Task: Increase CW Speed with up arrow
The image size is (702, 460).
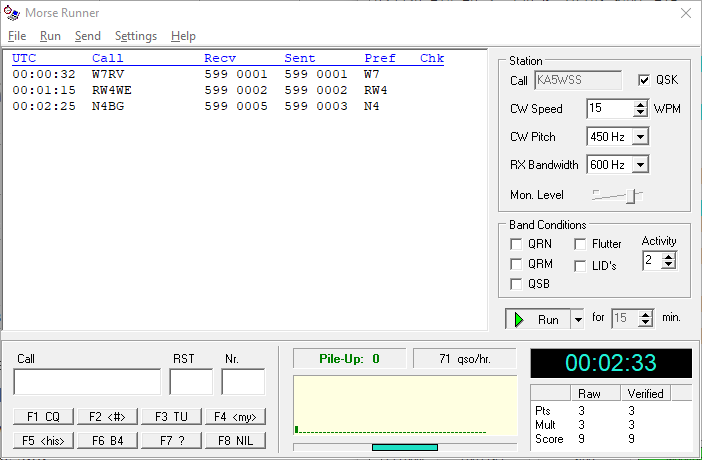Action: point(641,105)
